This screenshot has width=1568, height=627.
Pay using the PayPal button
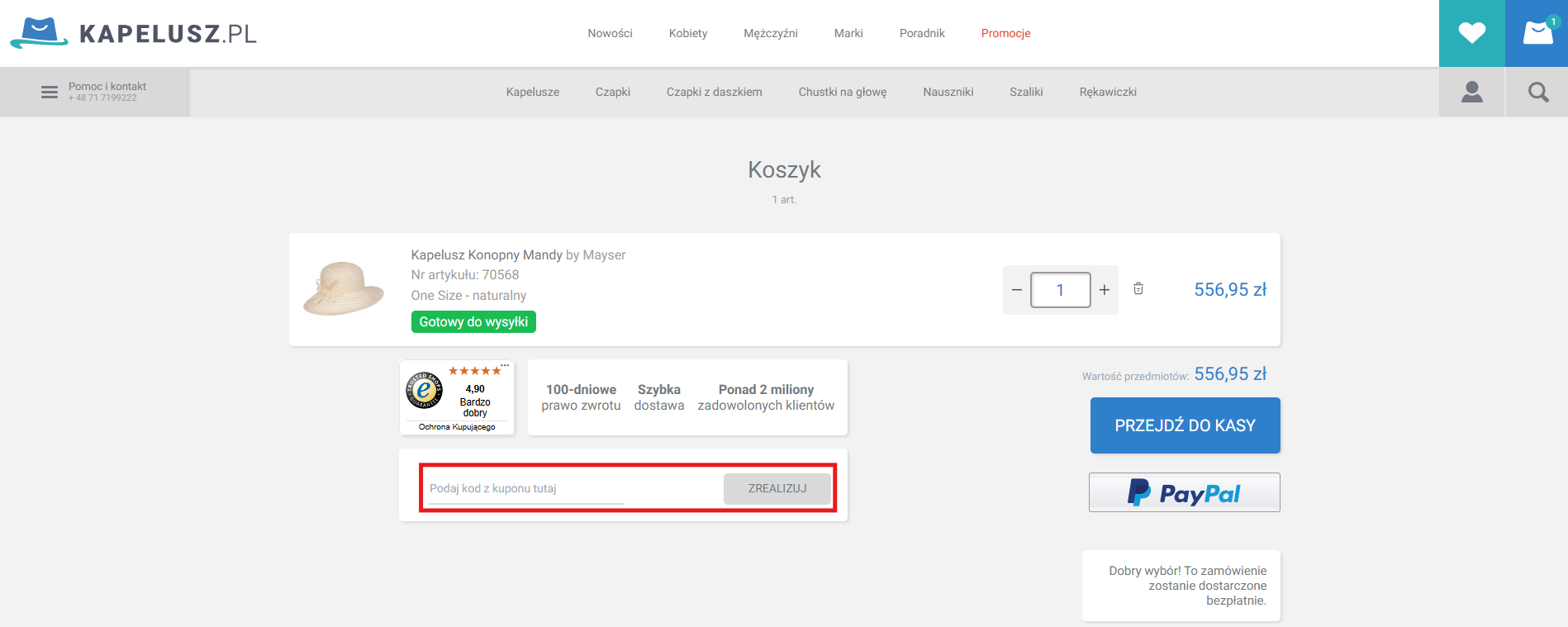1184,492
